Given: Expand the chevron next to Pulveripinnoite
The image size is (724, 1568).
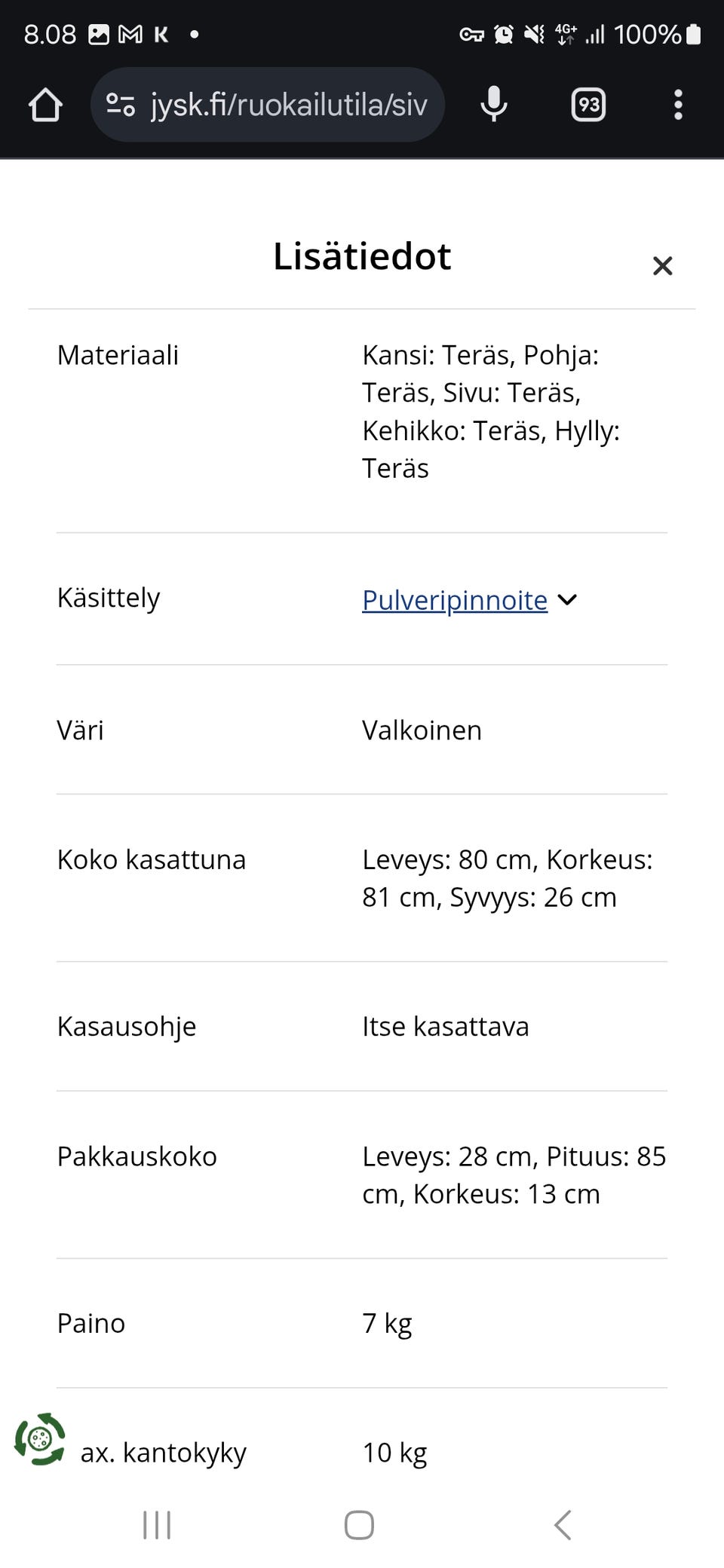Looking at the screenshot, I should pos(569,600).
